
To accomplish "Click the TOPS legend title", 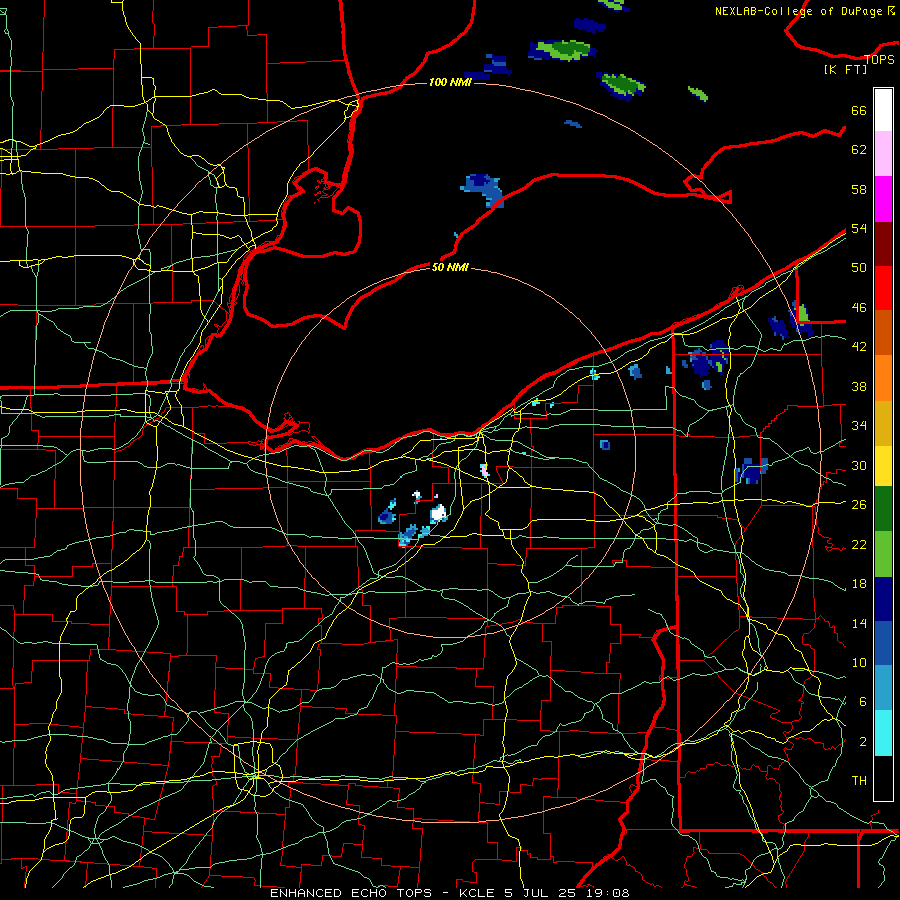I will 879,59.
